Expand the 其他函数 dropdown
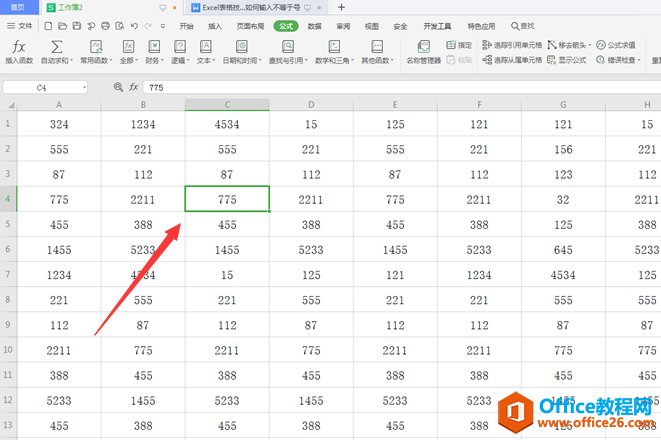The height and width of the screenshot is (440, 661). tap(392, 61)
